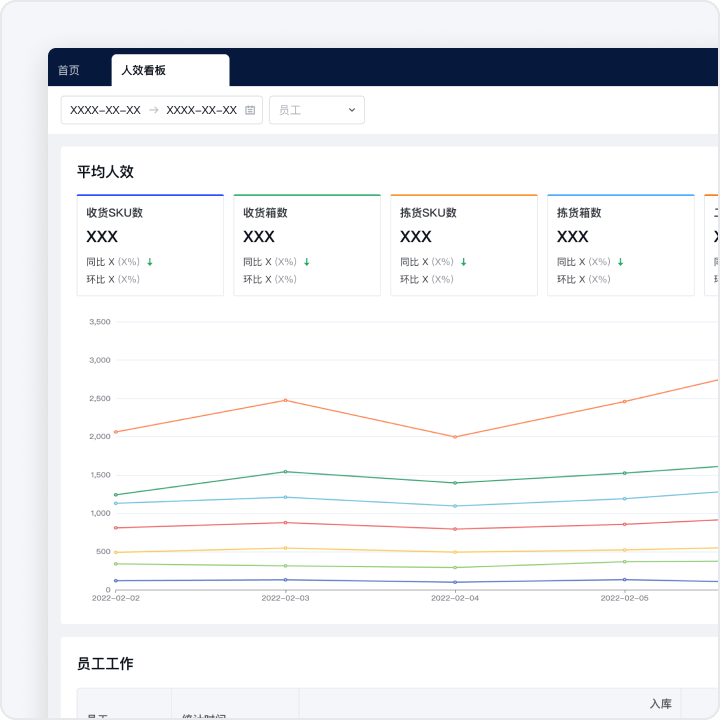Click the start date input field

[105, 110]
